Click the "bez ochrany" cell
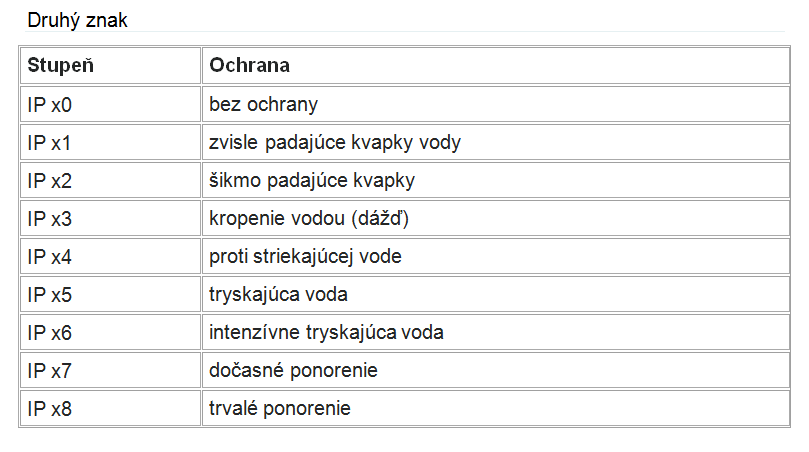 click(x=264, y=104)
